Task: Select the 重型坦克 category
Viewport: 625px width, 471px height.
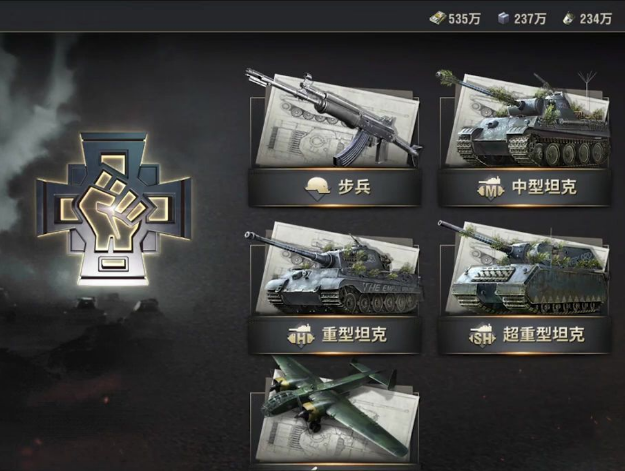Action: pos(334,335)
